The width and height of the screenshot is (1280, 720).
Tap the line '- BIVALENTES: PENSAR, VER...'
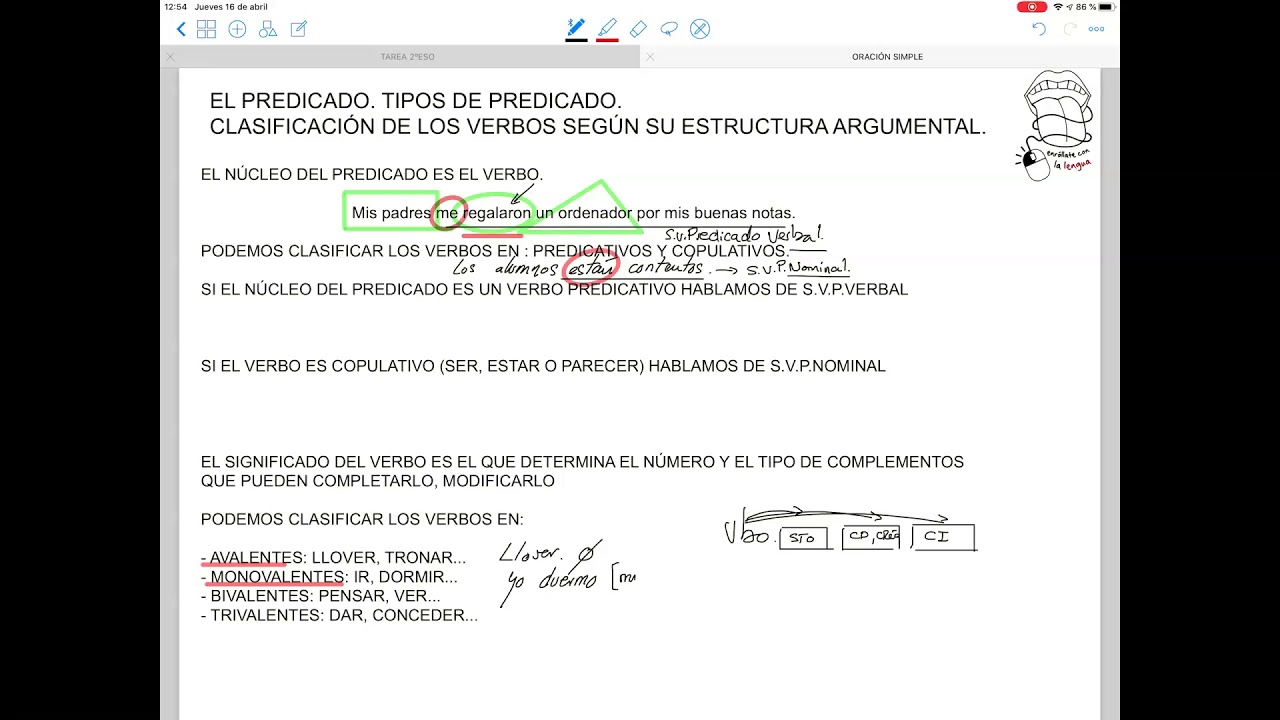click(320, 596)
